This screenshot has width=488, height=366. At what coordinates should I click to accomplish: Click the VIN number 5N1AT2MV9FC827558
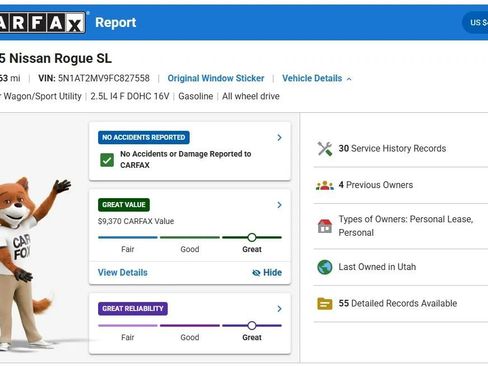click(x=104, y=78)
